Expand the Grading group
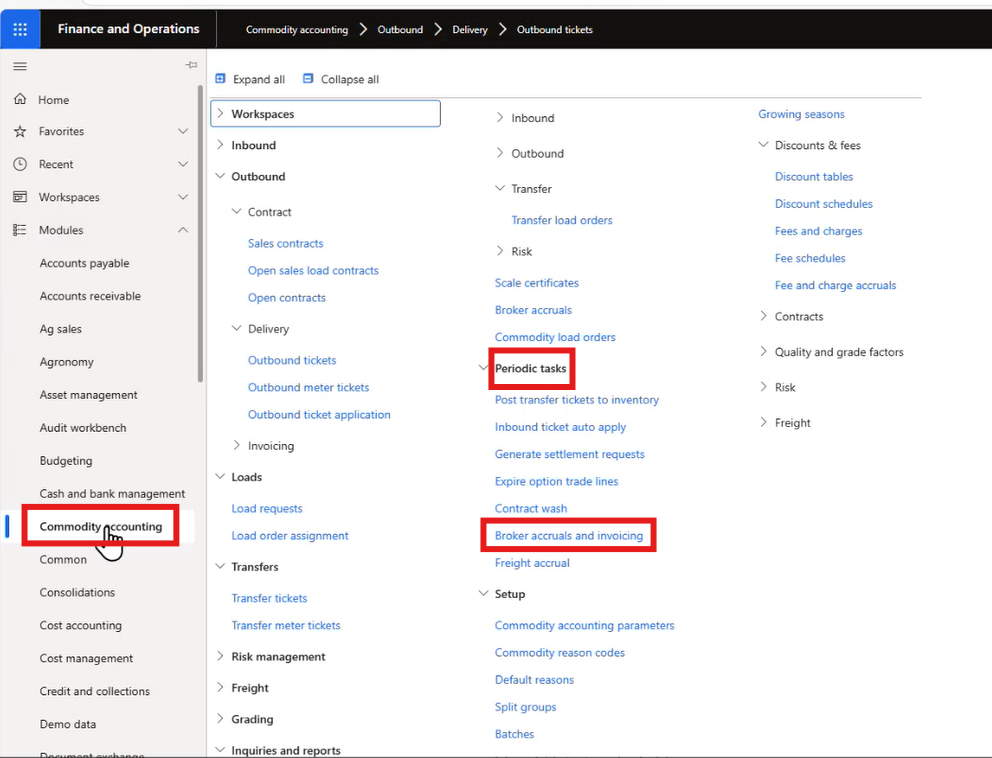Viewport: 992px width, 758px height. (x=220, y=719)
